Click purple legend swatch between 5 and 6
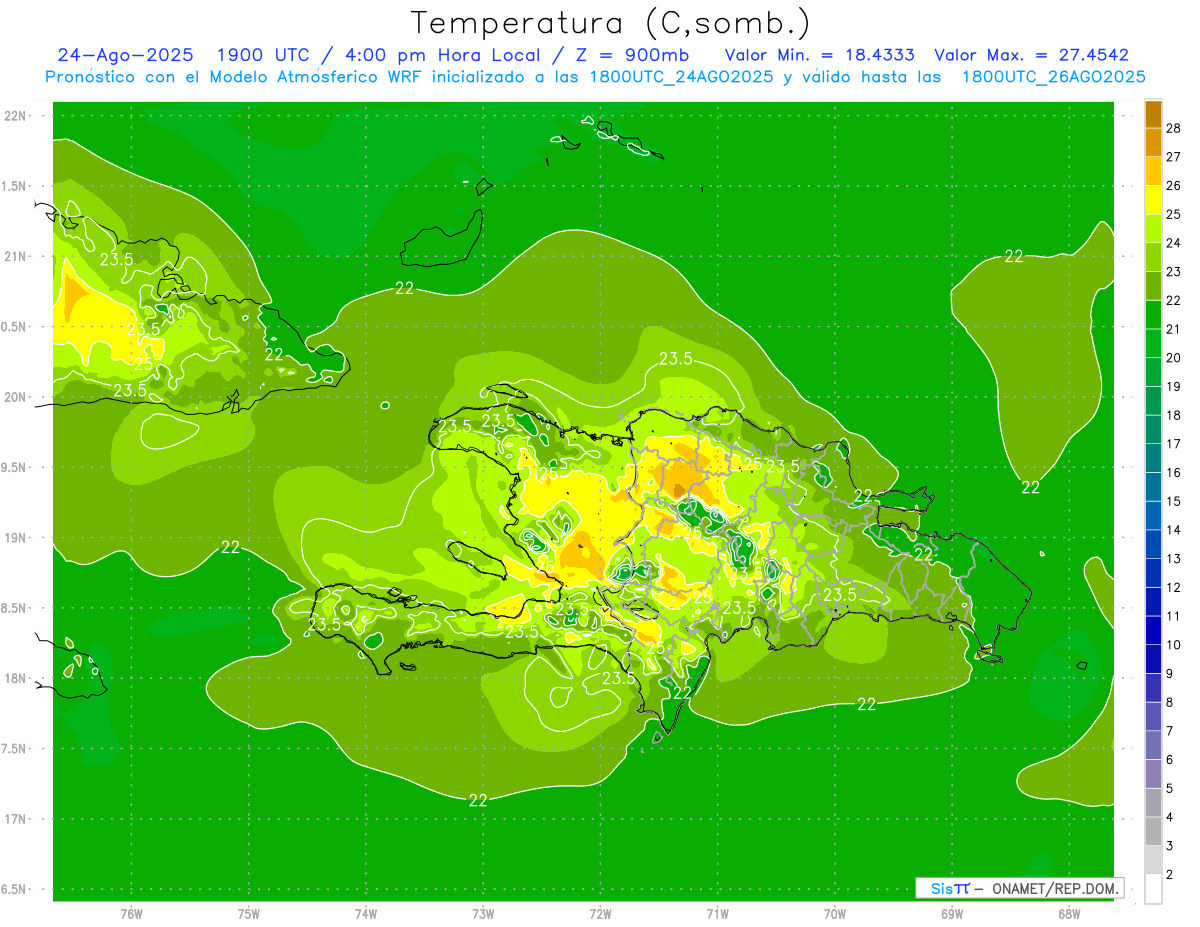 1153,774
